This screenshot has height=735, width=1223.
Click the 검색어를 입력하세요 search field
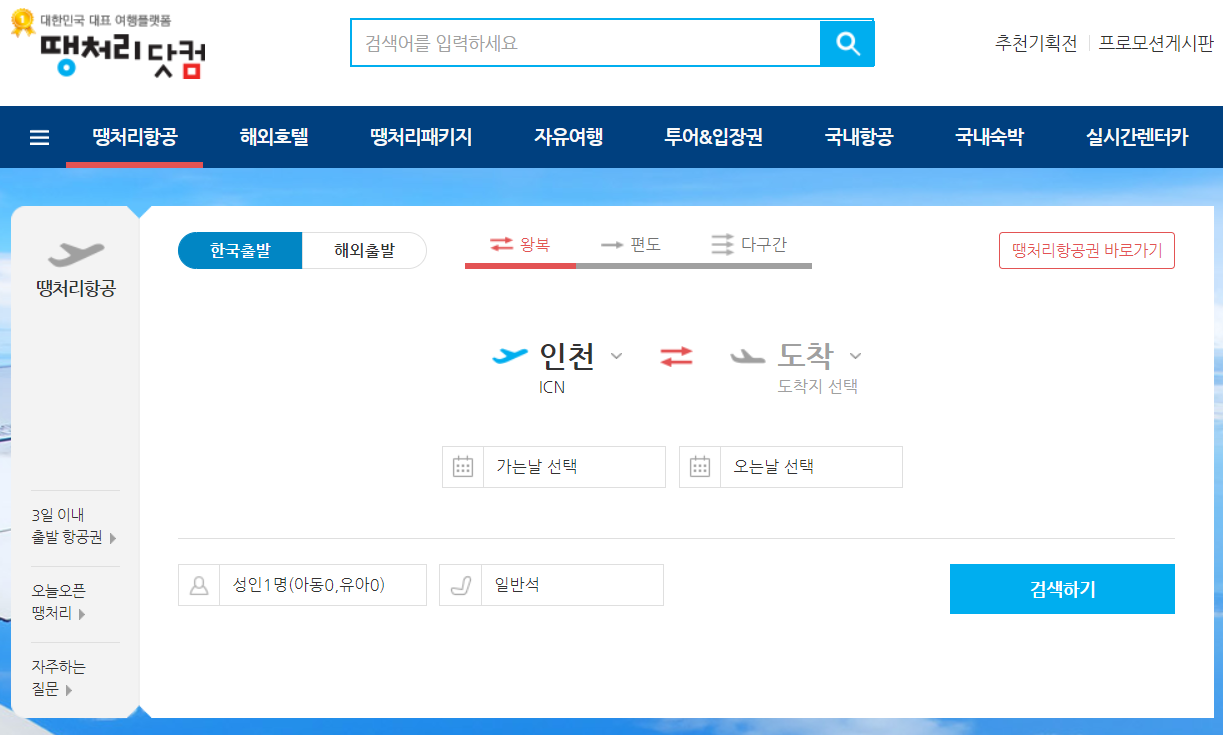(x=586, y=43)
